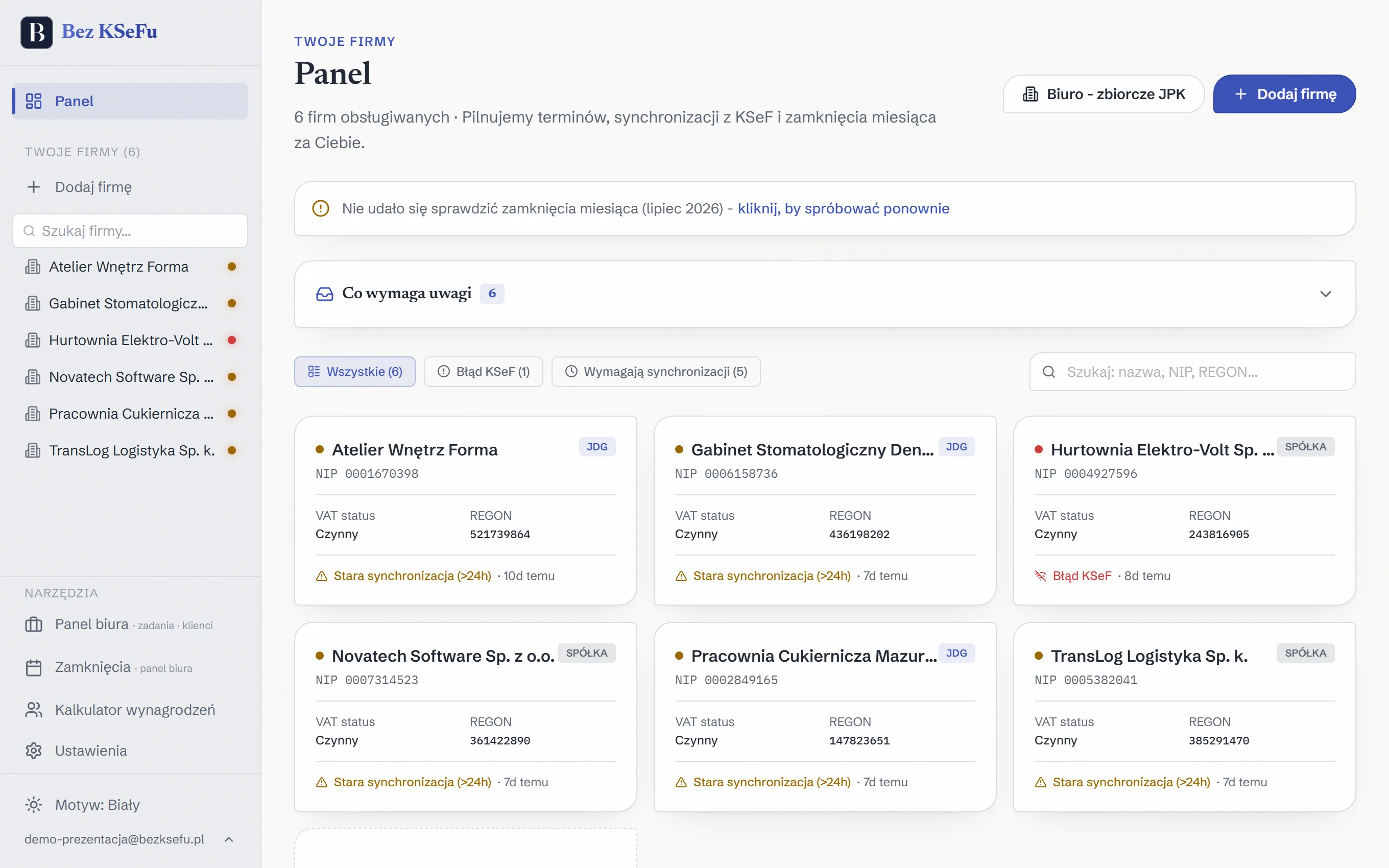The image size is (1389, 868).
Task: Open TransLog Logistyka Sp. k. in sidebar list
Action: click(x=130, y=451)
